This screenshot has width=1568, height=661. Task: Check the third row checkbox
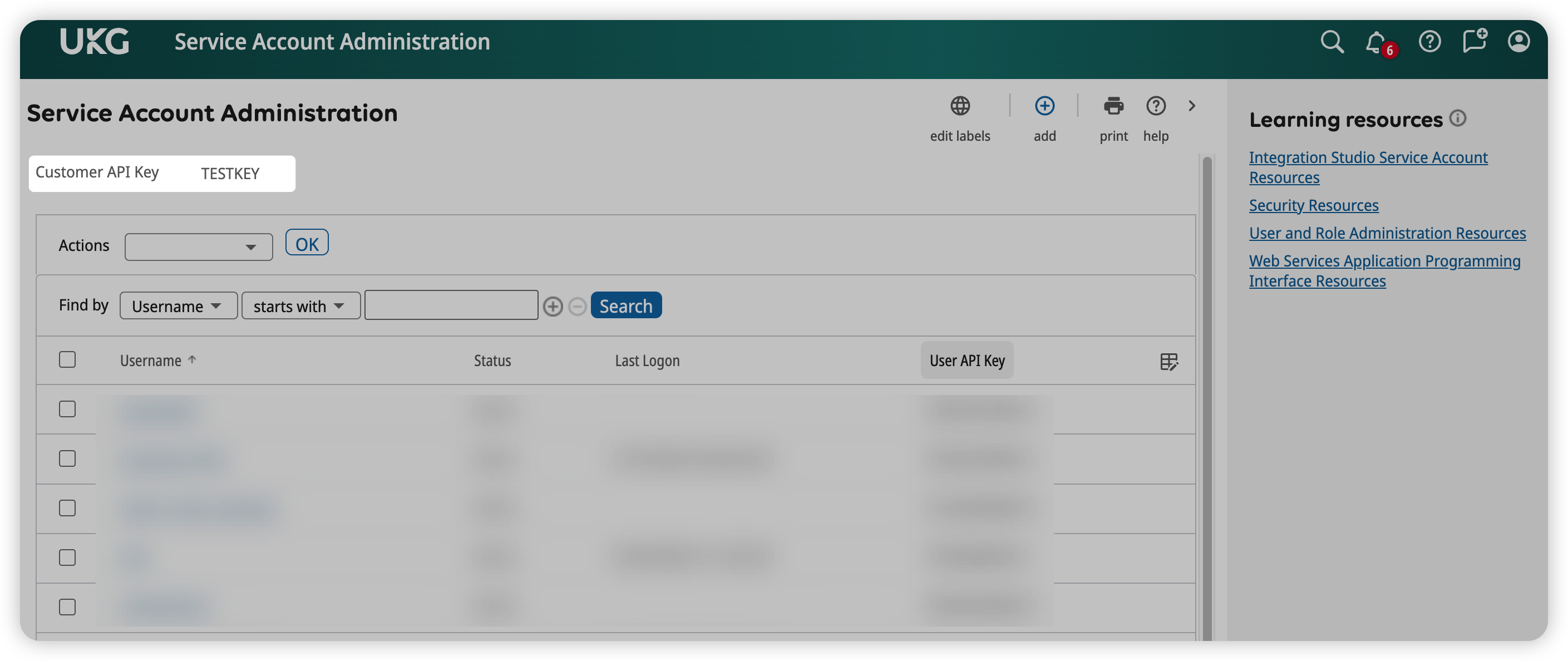point(67,508)
